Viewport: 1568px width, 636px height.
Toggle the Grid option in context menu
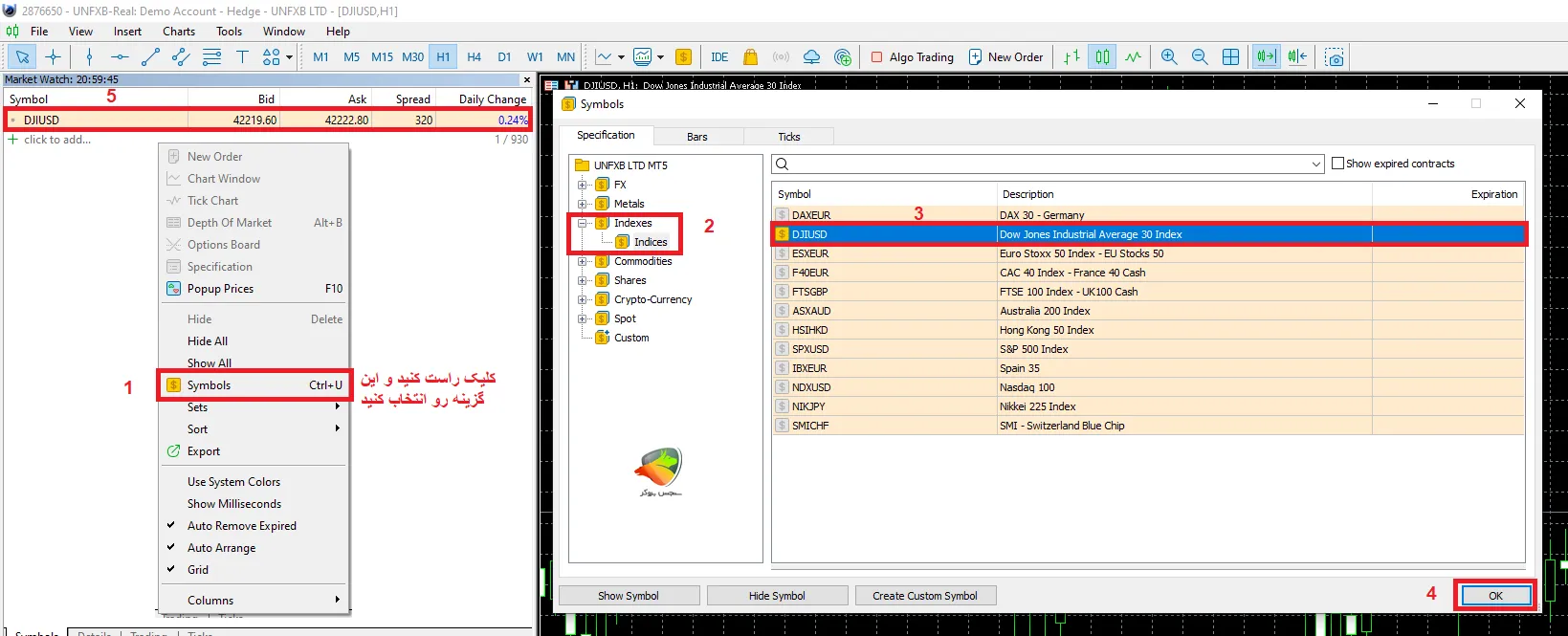198,570
